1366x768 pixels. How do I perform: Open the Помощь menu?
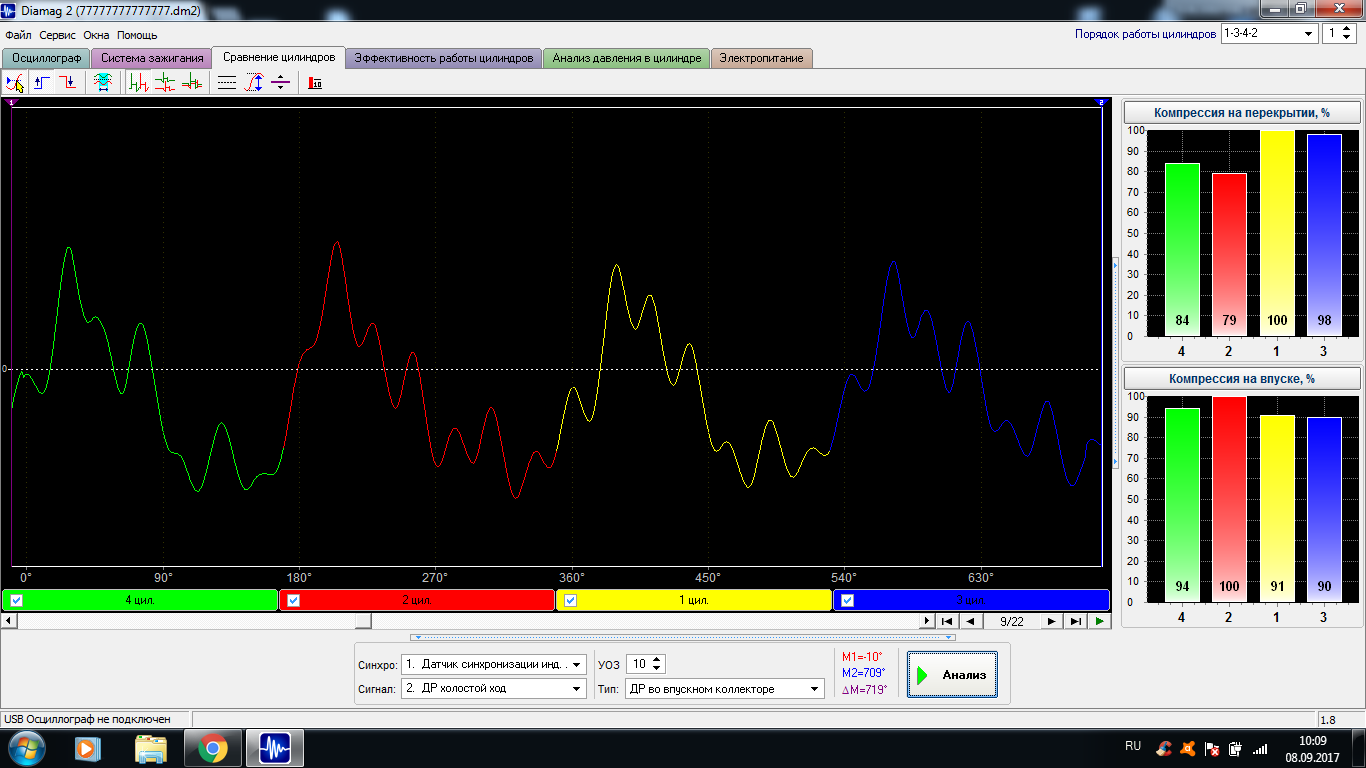pyautogui.click(x=137, y=35)
